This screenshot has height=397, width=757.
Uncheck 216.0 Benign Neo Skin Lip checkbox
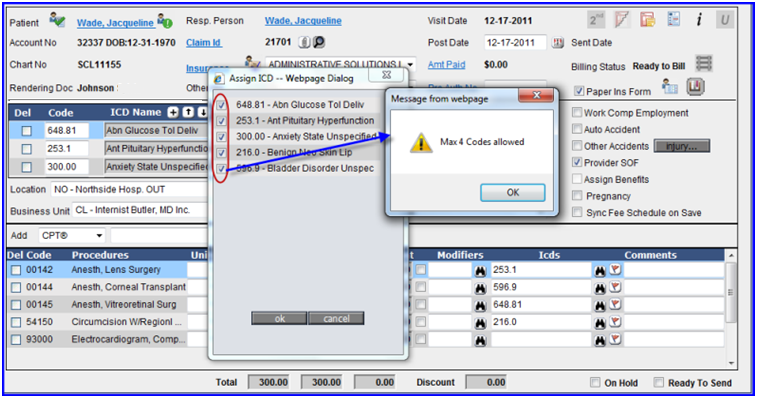point(221,153)
